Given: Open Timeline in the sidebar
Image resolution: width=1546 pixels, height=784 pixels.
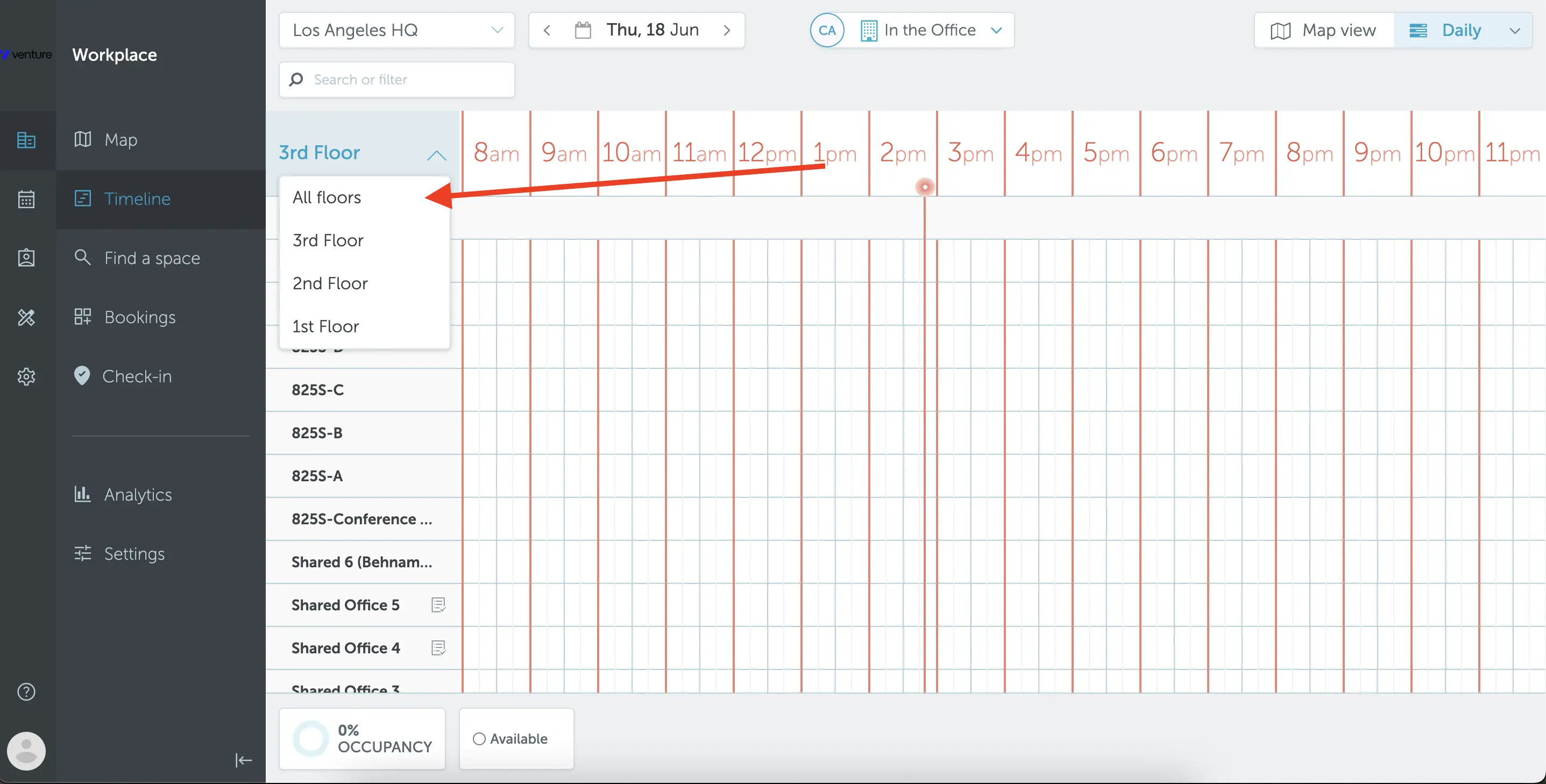Looking at the screenshot, I should point(161,199).
